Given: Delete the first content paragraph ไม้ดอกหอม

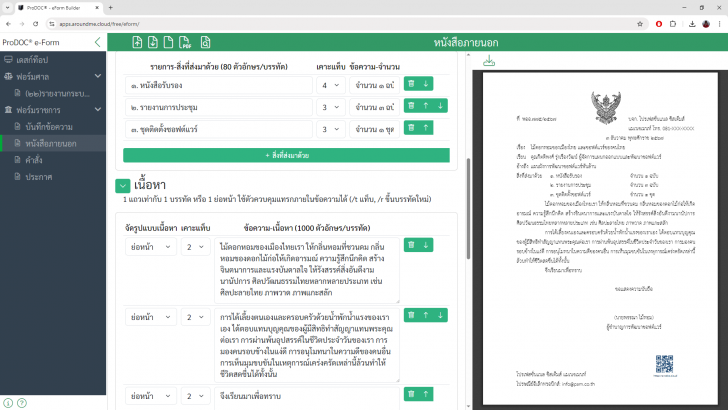Looking at the screenshot, I should 411,245.
